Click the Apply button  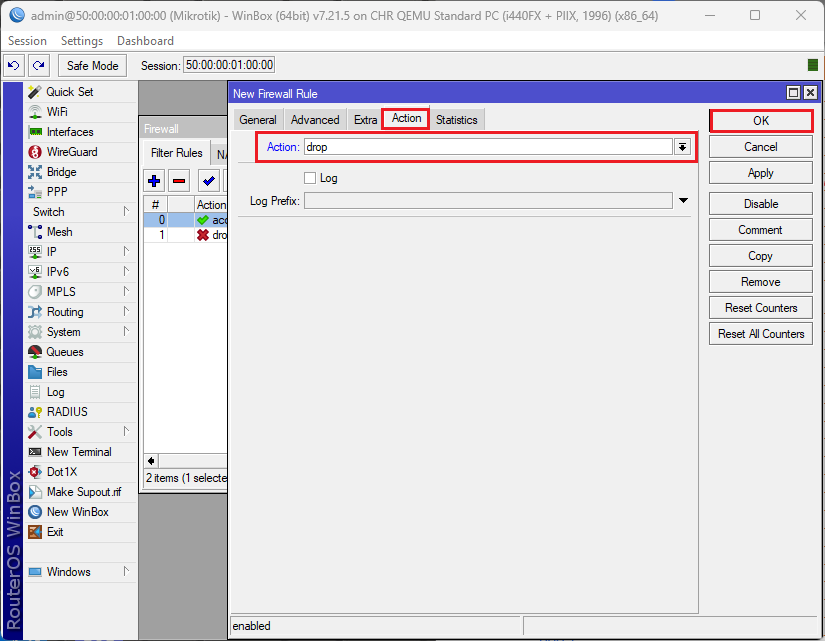[761, 173]
